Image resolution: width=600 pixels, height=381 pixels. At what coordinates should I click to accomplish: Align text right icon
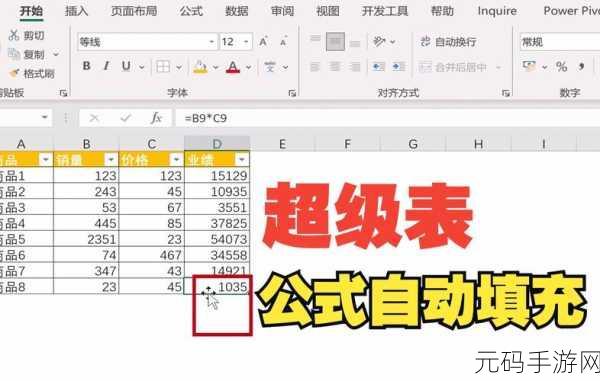tap(355, 67)
